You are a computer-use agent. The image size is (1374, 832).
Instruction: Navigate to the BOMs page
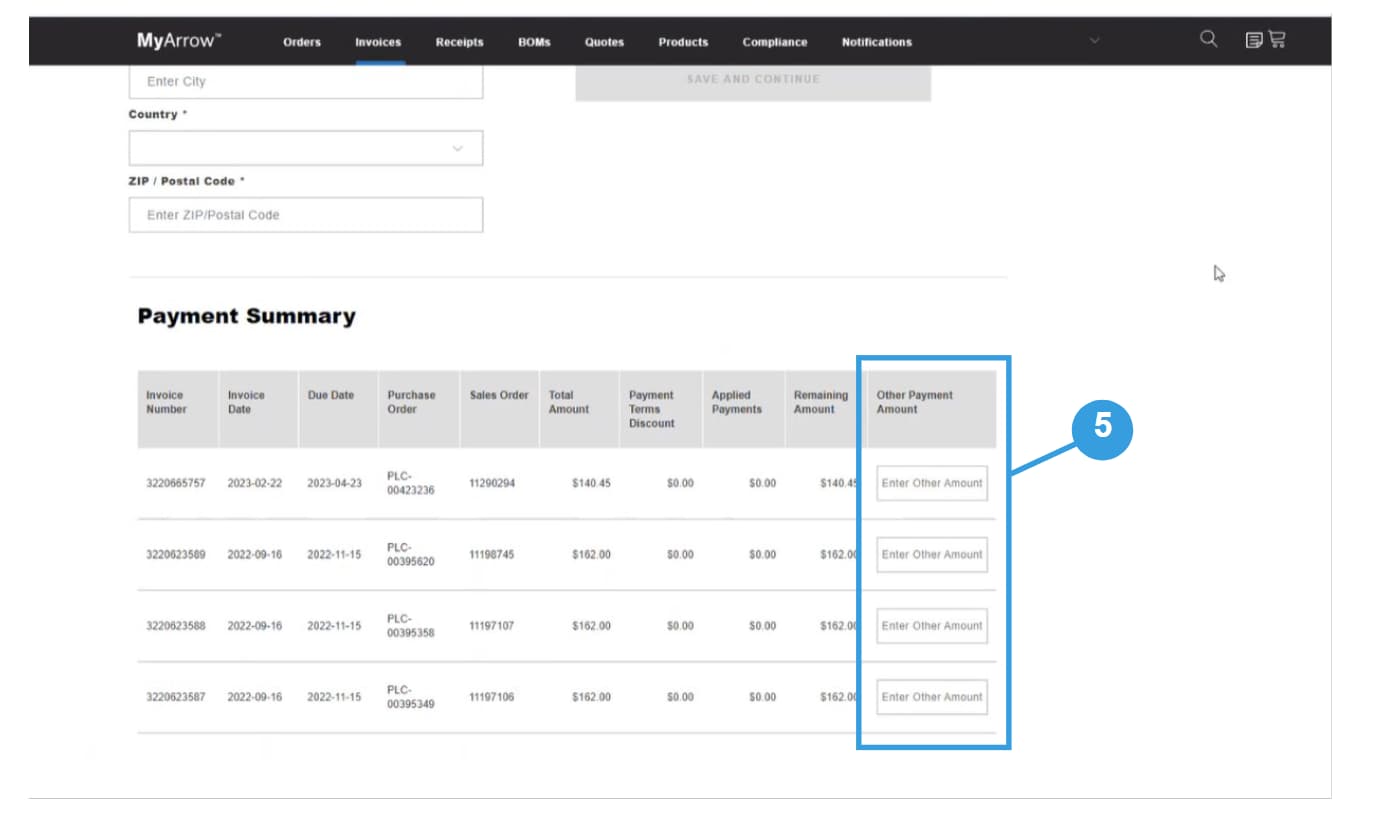coord(534,42)
